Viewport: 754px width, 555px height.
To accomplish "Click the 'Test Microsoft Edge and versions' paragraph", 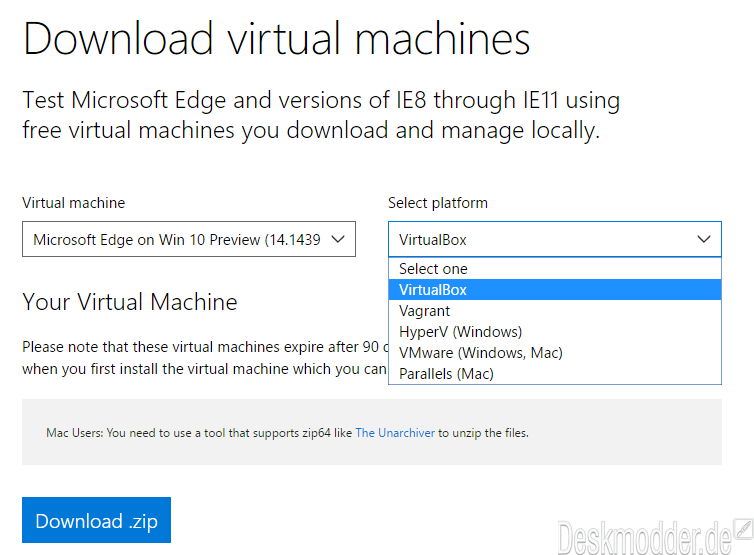I will coord(321,115).
